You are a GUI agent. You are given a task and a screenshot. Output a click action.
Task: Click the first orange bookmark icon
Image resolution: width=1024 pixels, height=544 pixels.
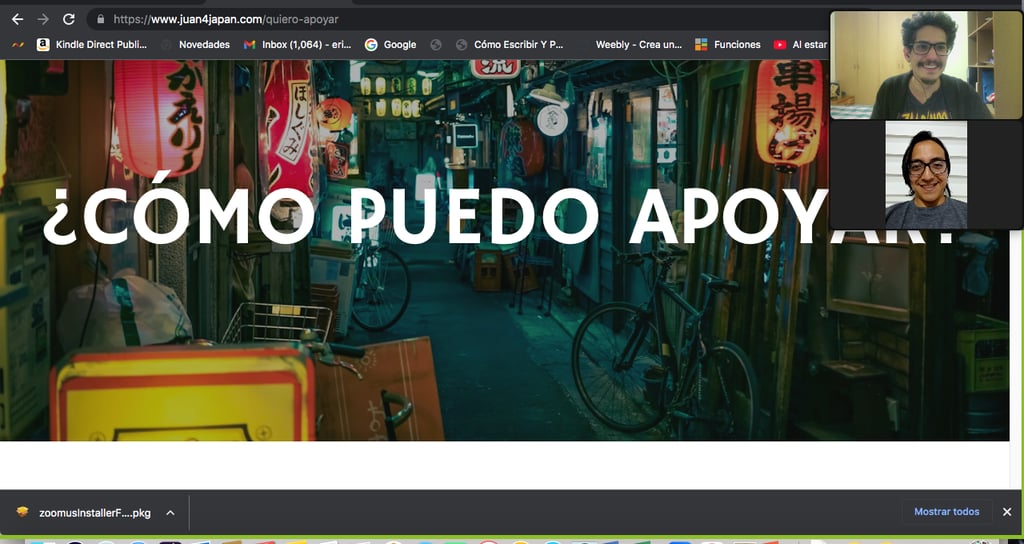coord(18,44)
